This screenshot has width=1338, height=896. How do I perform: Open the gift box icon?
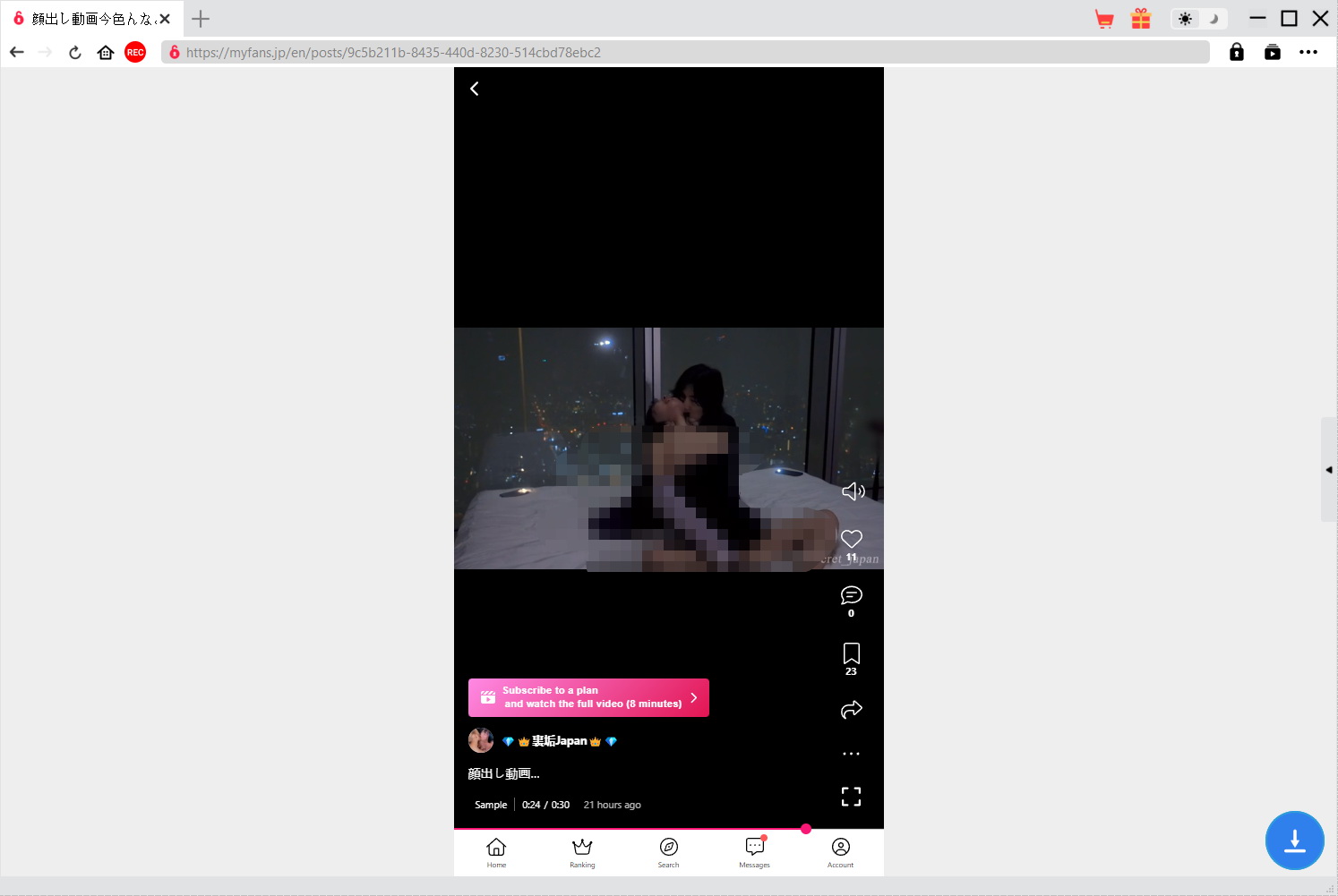coord(1141,19)
